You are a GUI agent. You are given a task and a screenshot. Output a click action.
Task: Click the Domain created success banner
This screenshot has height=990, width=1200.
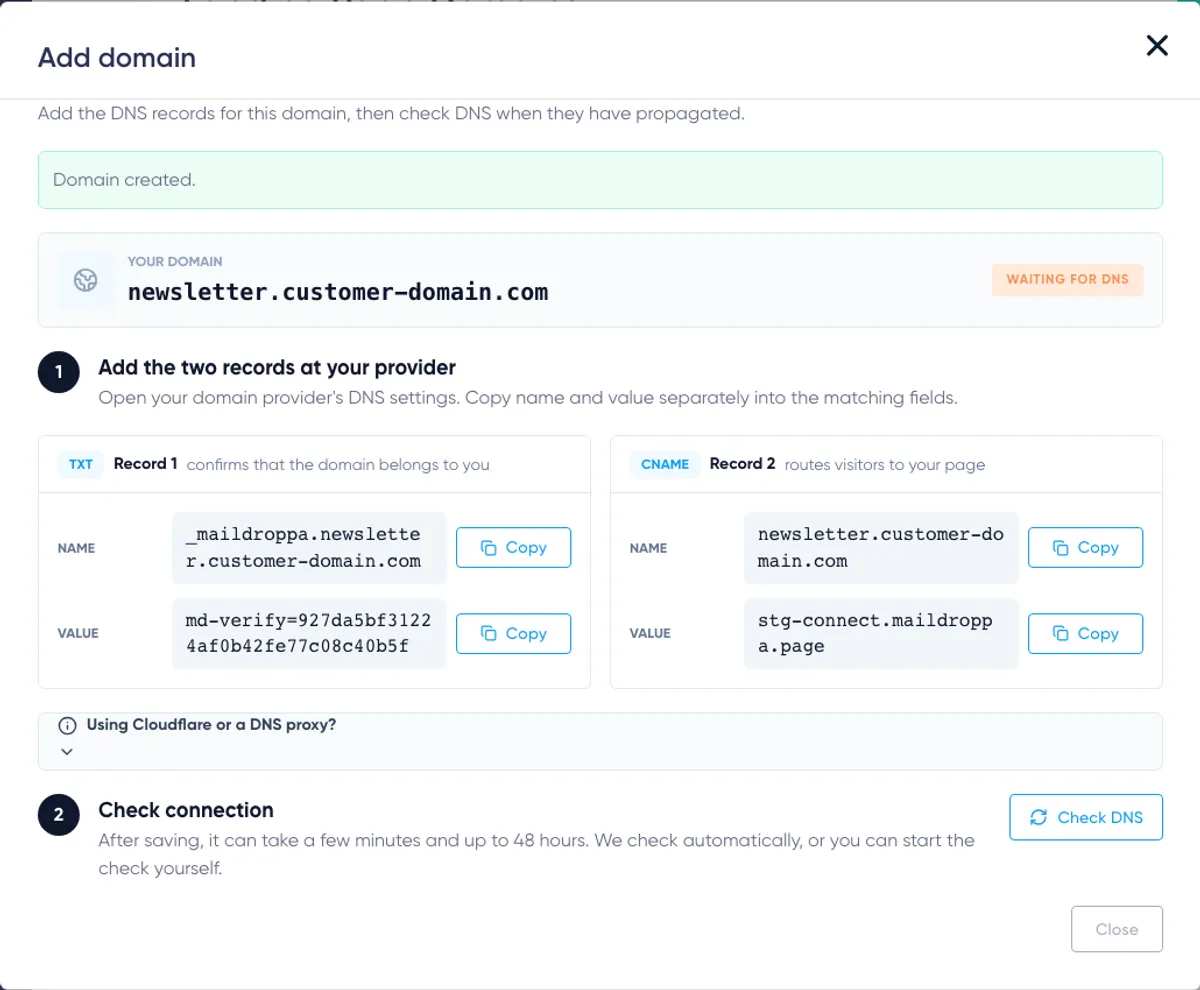click(x=600, y=180)
